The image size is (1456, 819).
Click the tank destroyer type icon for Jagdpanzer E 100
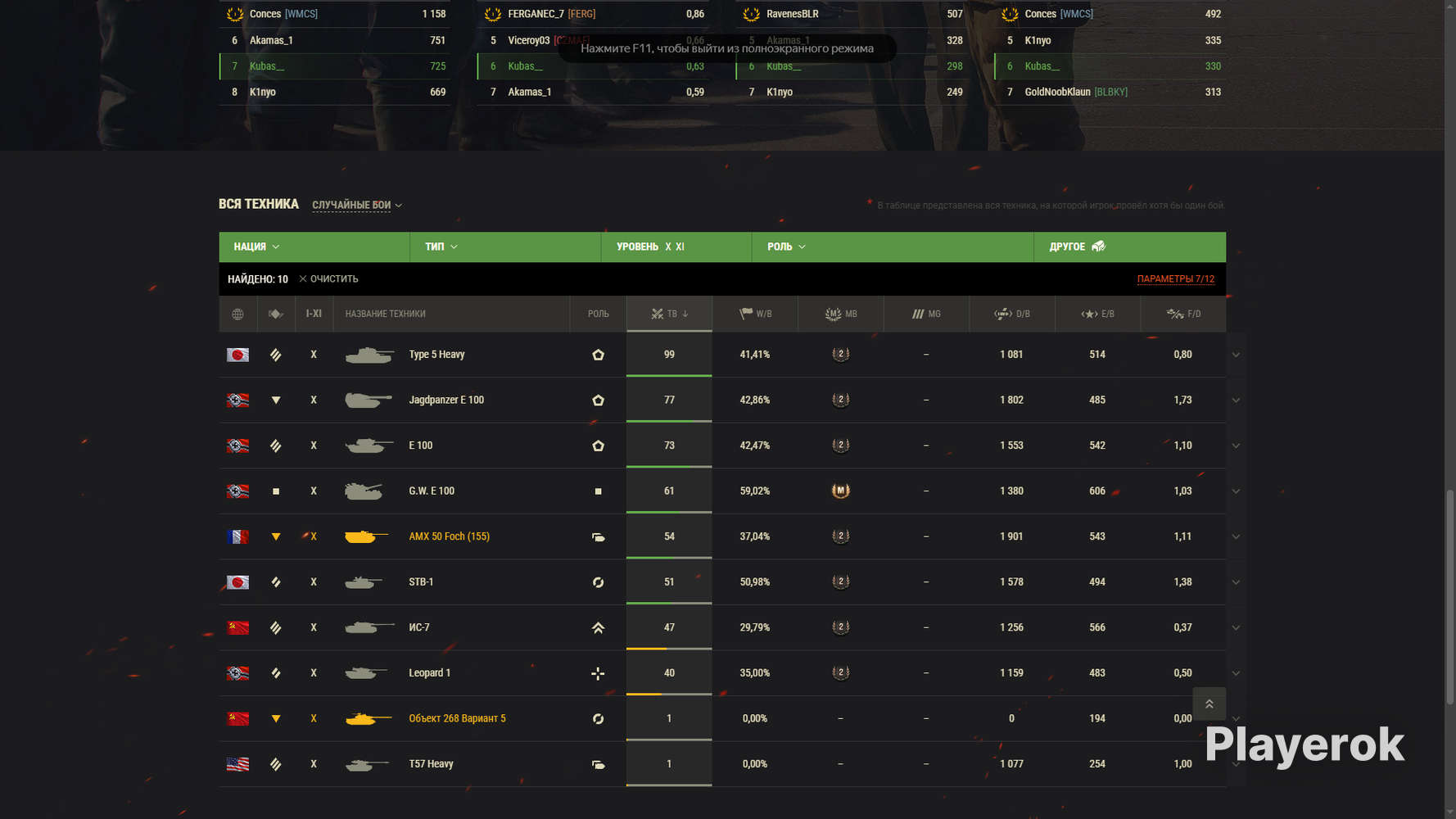(276, 400)
